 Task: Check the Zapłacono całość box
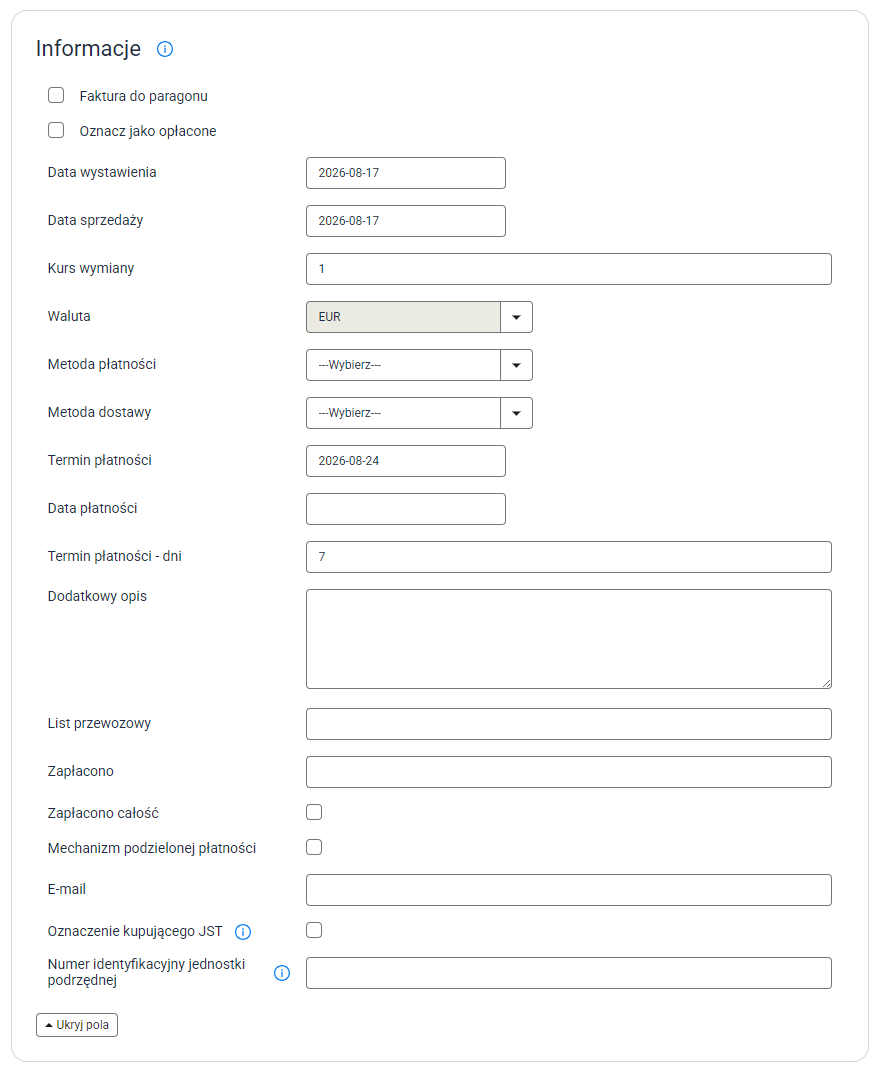[x=314, y=812]
